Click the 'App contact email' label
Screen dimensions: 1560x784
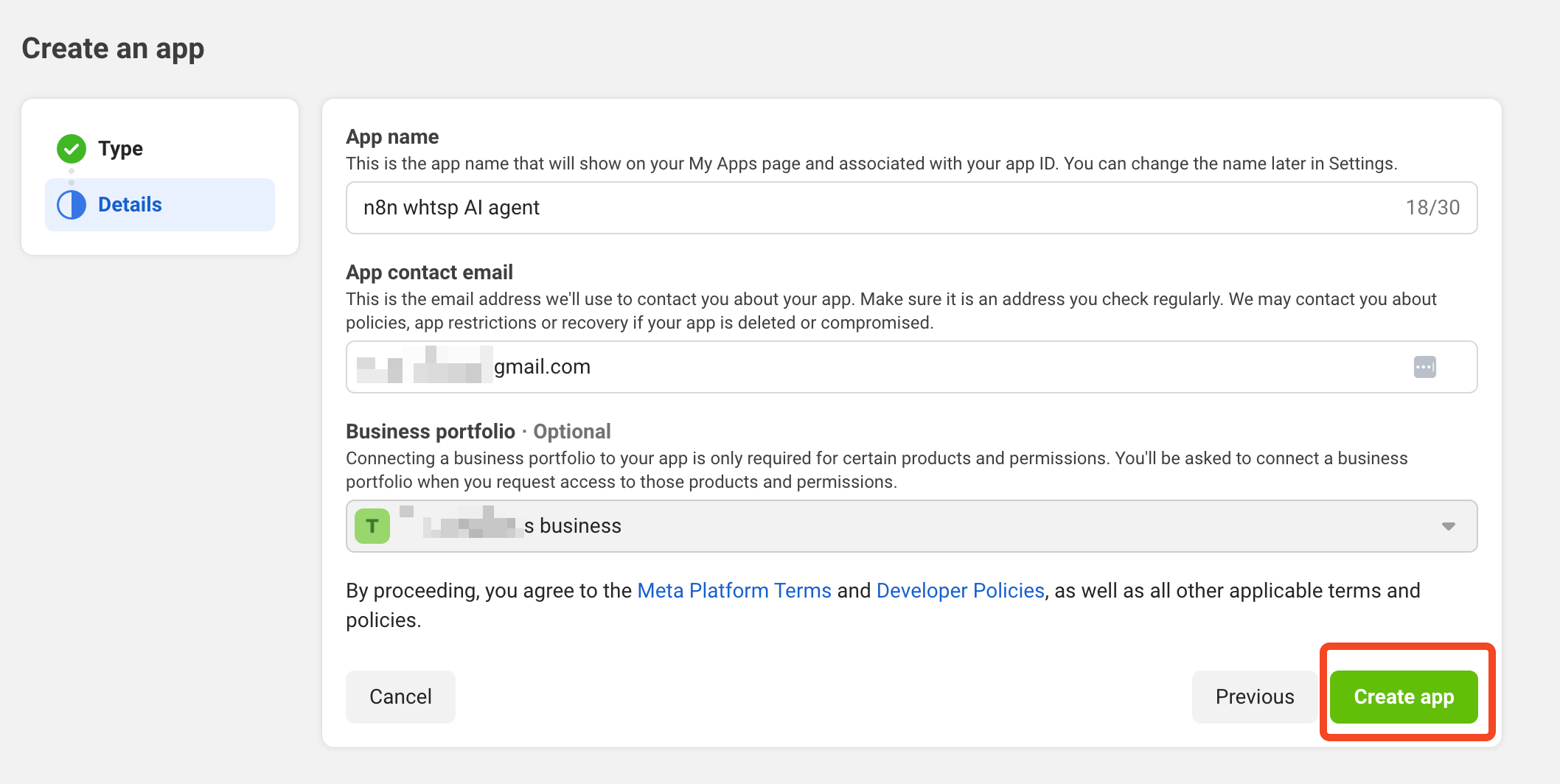tap(429, 273)
